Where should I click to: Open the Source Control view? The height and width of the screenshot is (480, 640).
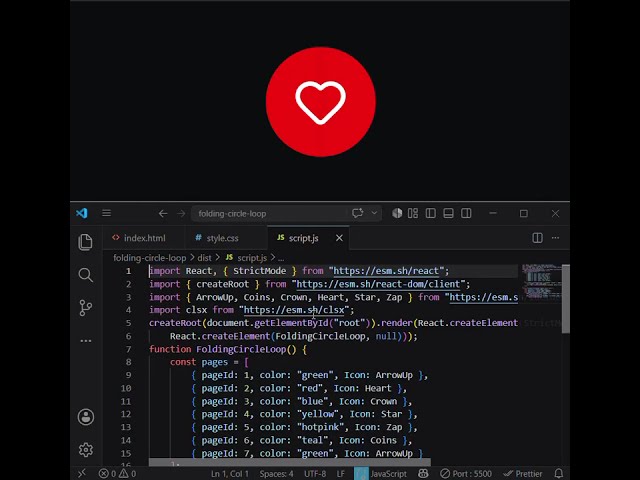click(85, 308)
